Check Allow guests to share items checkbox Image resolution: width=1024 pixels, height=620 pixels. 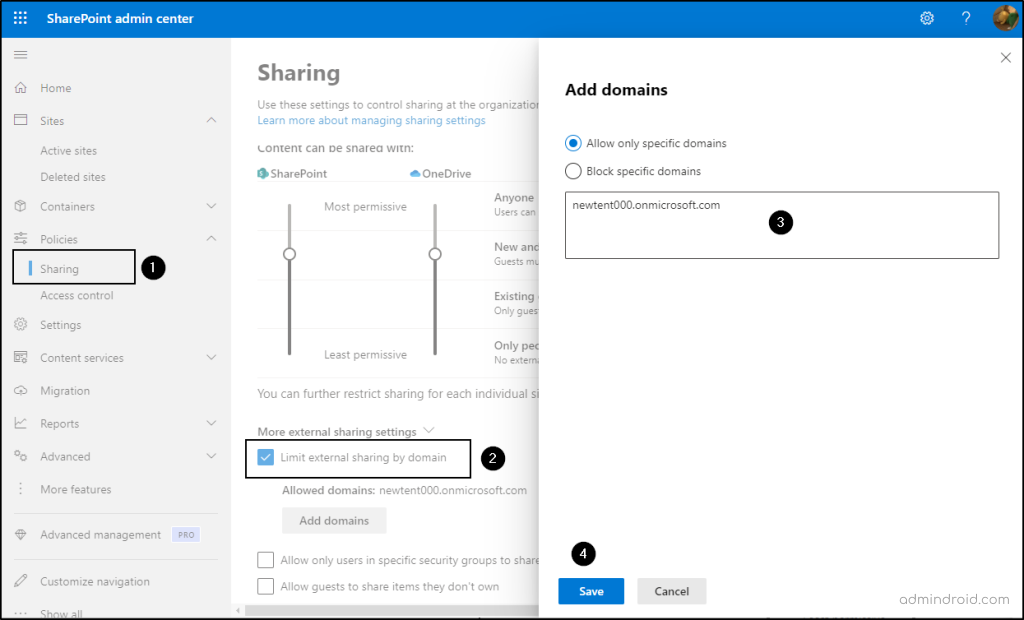coord(266,586)
